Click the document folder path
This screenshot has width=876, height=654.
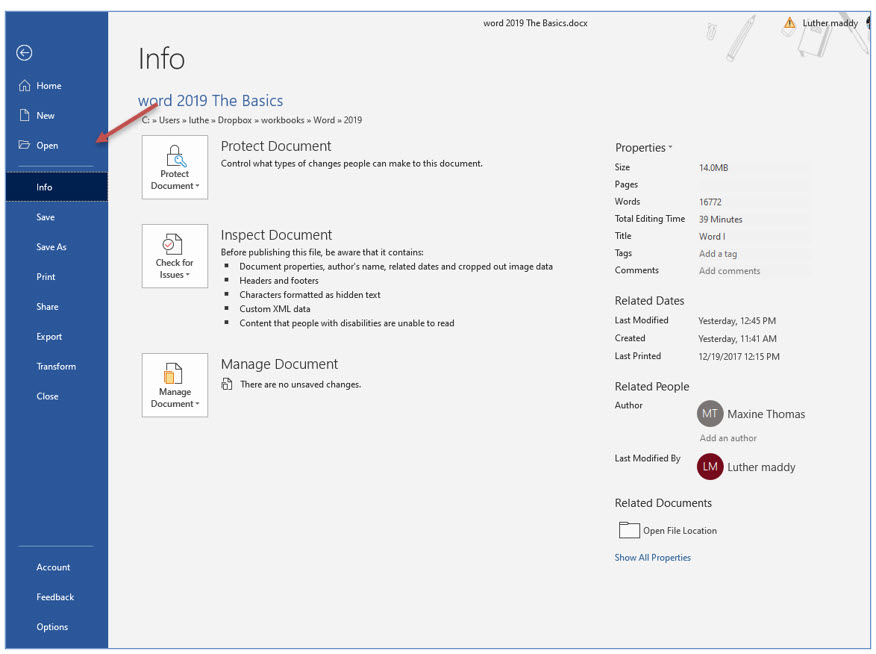coord(252,120)
